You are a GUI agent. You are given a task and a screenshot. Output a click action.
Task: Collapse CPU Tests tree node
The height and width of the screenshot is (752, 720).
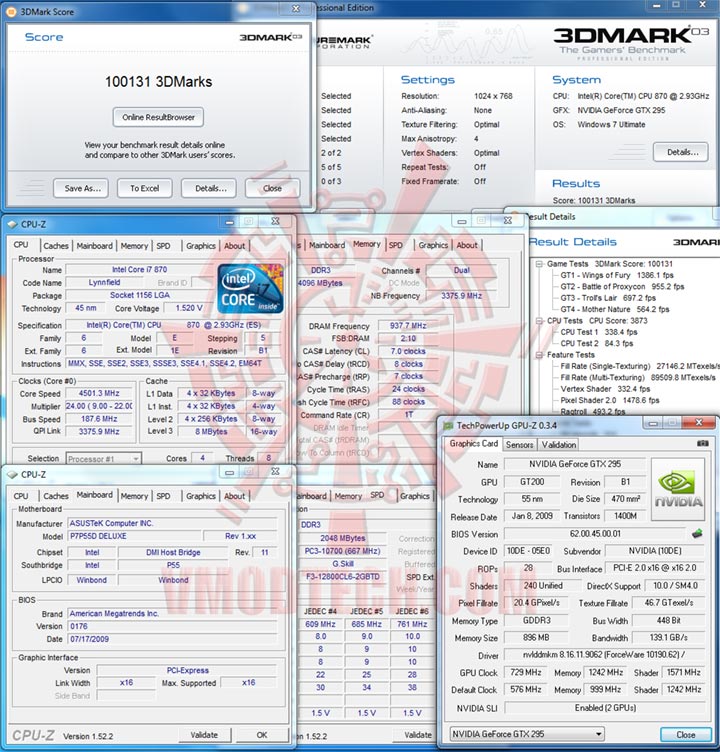539,321
